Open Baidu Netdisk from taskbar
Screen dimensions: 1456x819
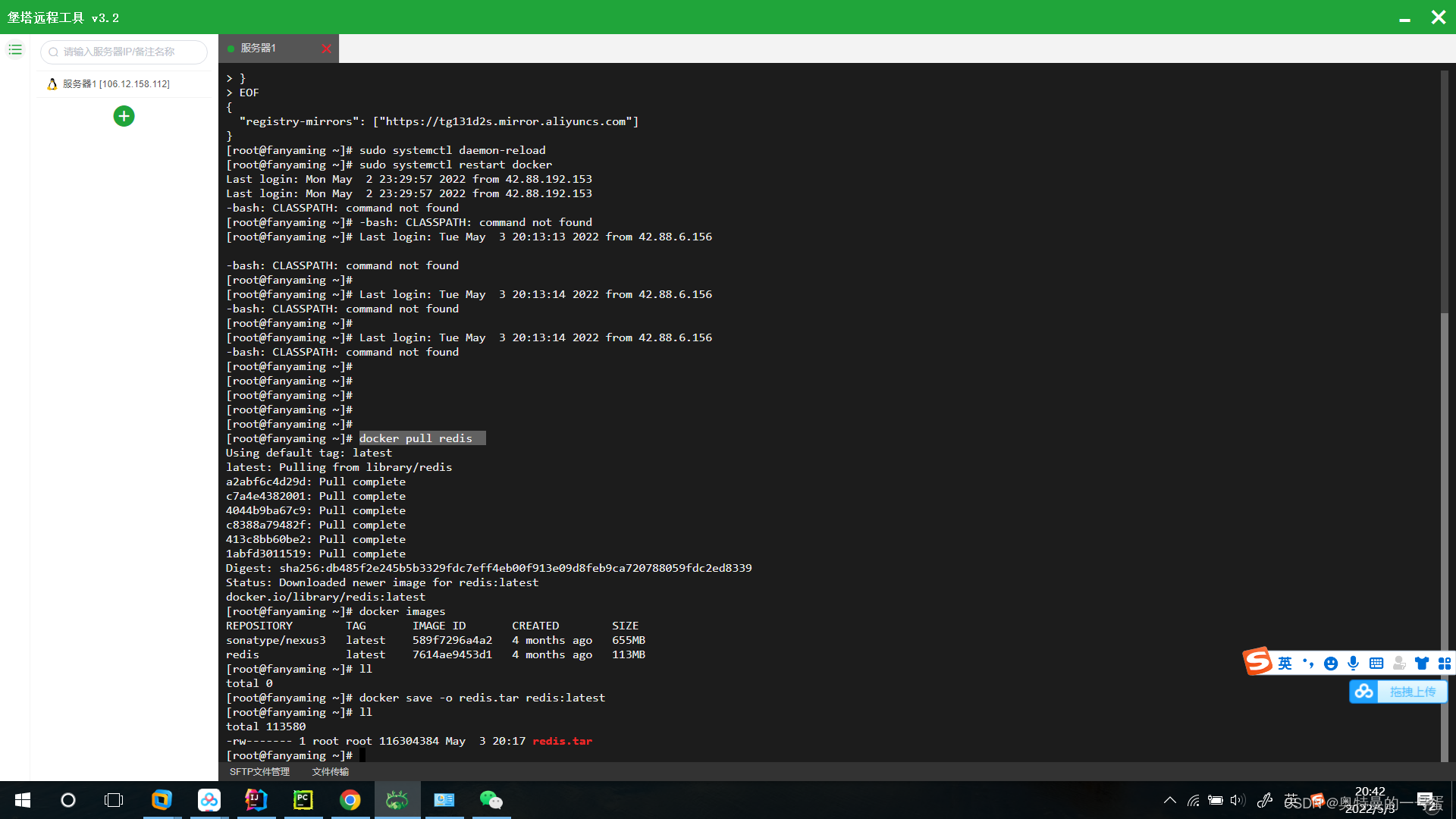click(x=209, y=800)
